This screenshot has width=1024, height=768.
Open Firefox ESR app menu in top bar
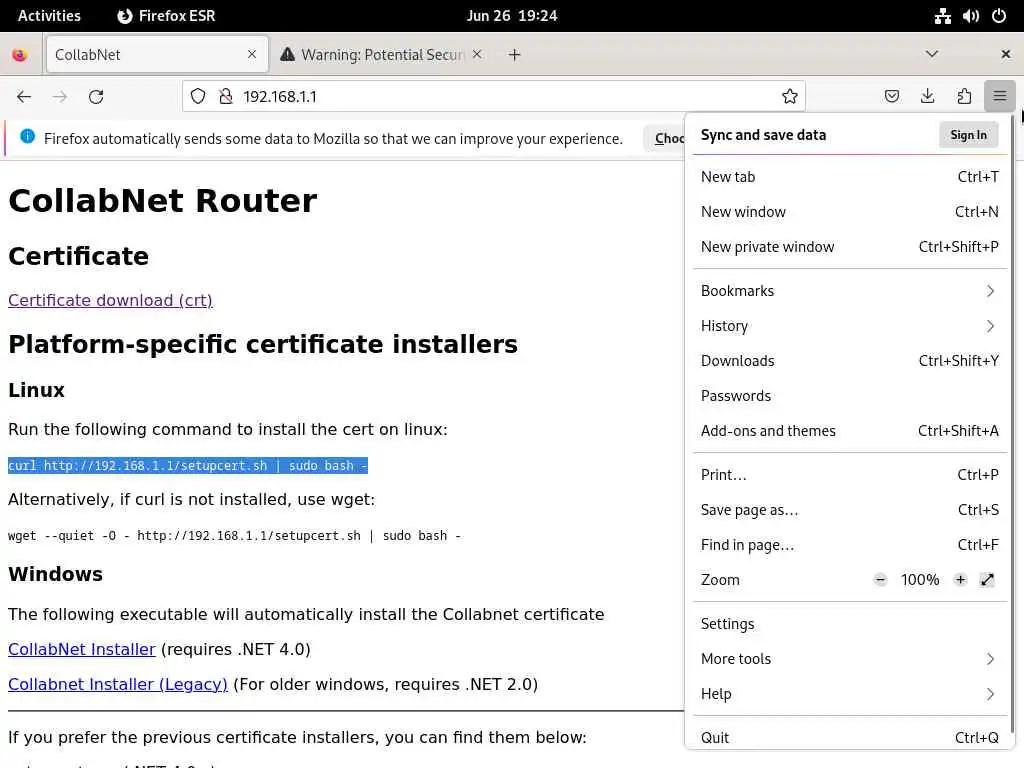[166, 16]
